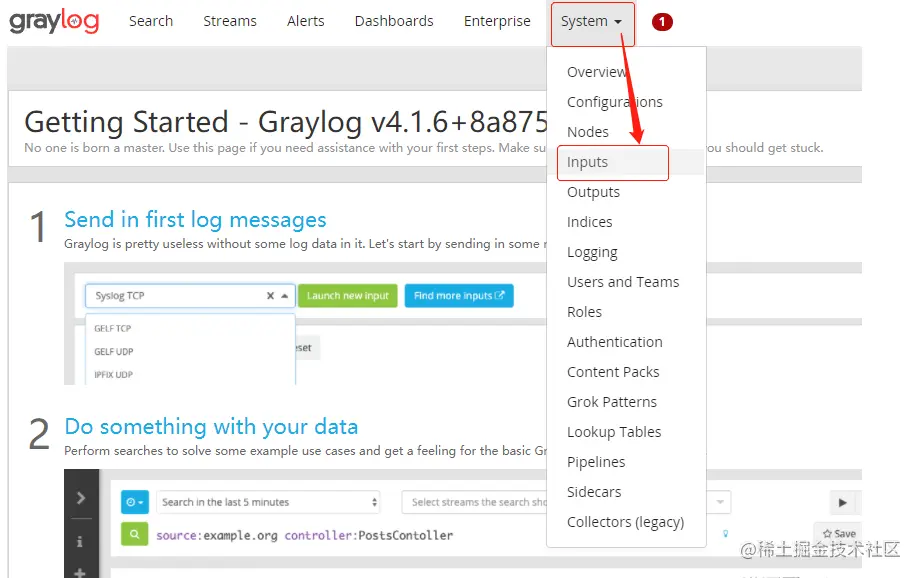
Task: Open Roles from the System menu
Action: pos(584,312)
